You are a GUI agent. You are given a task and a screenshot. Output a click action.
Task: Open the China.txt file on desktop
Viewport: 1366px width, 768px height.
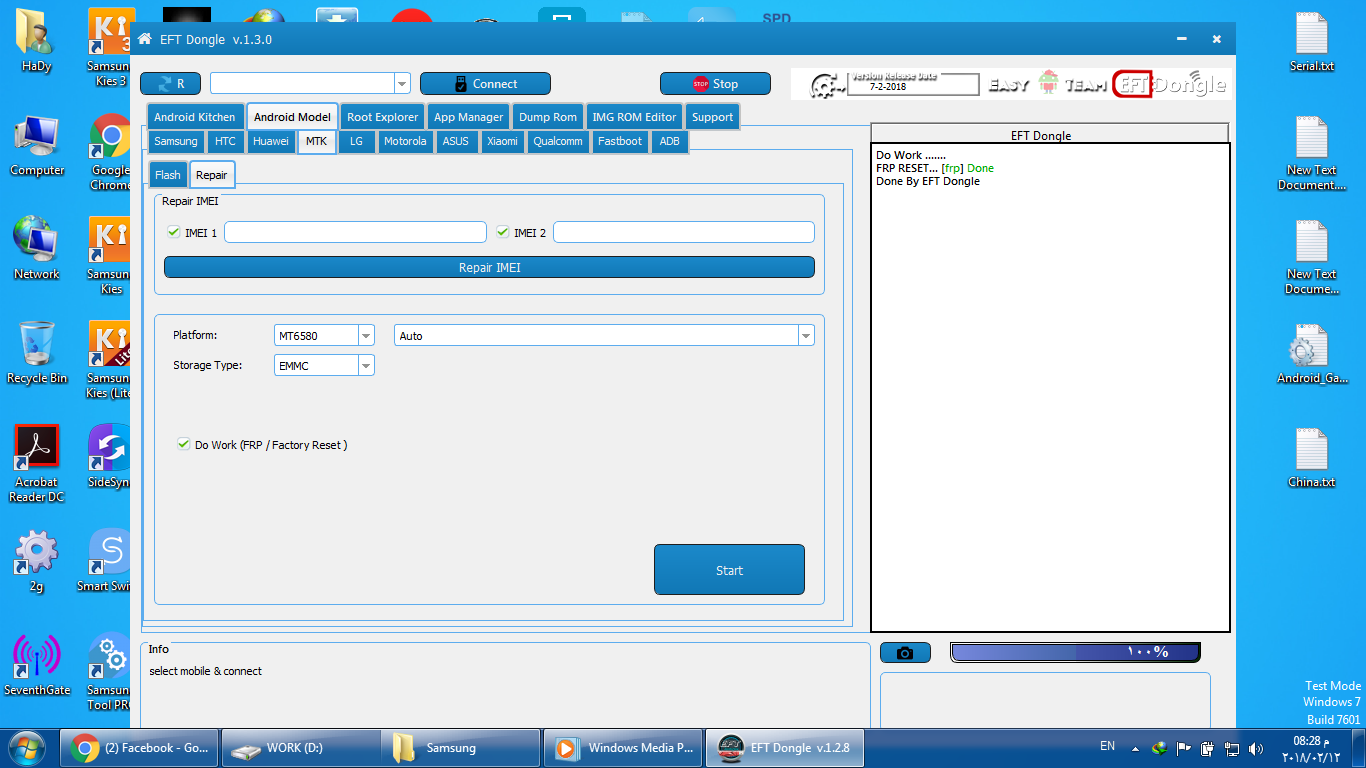[1312, 457]
